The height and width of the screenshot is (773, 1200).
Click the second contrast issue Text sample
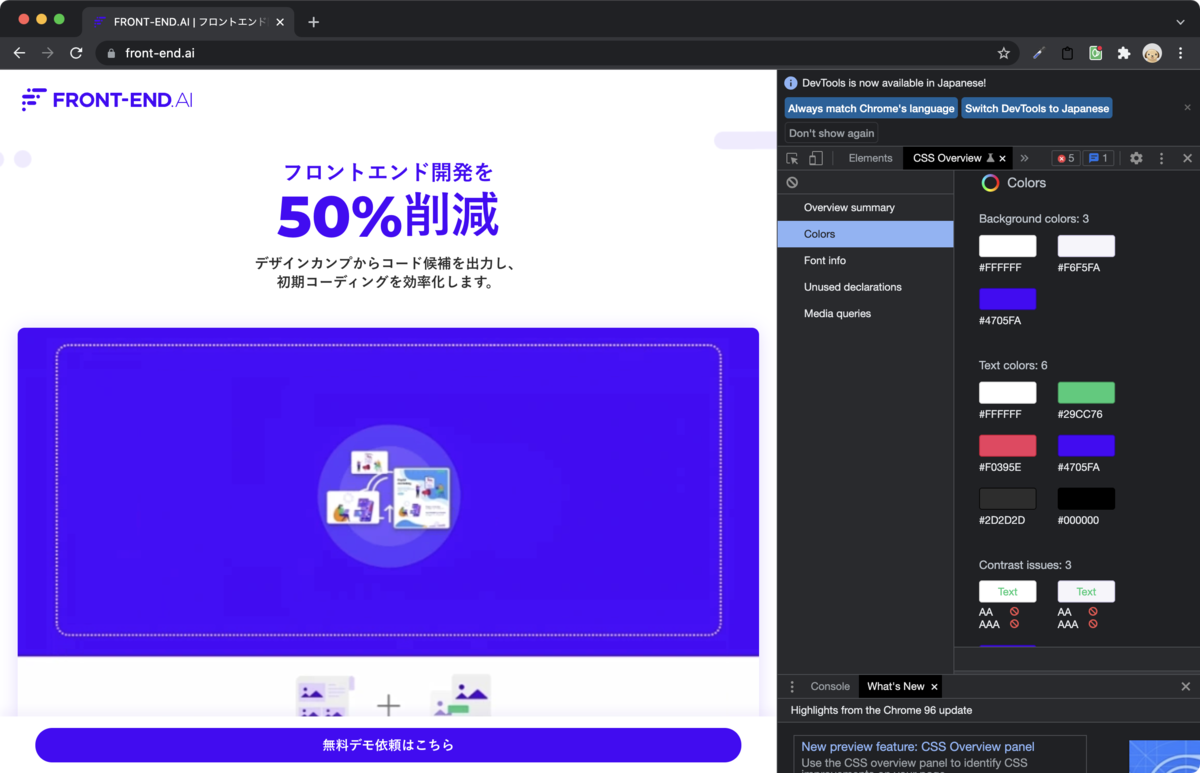[1086, 591]
